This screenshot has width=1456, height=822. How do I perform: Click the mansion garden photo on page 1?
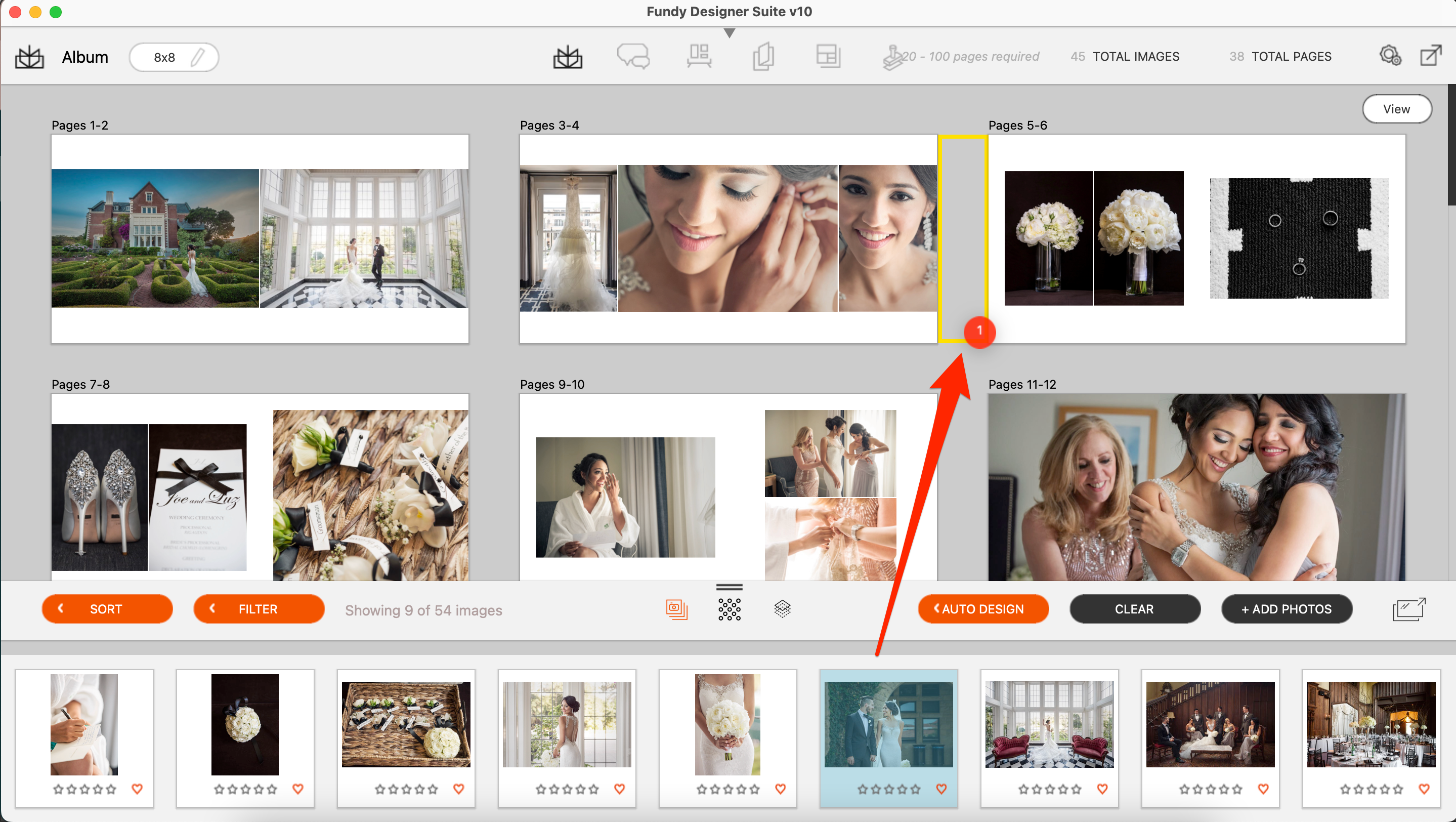[x=155, y=238]
